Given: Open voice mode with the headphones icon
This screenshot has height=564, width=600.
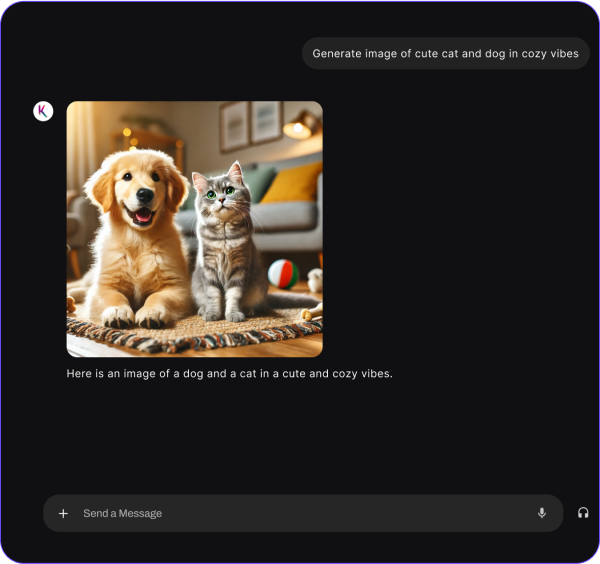Looking at the screenshot, I should point(583,513).
